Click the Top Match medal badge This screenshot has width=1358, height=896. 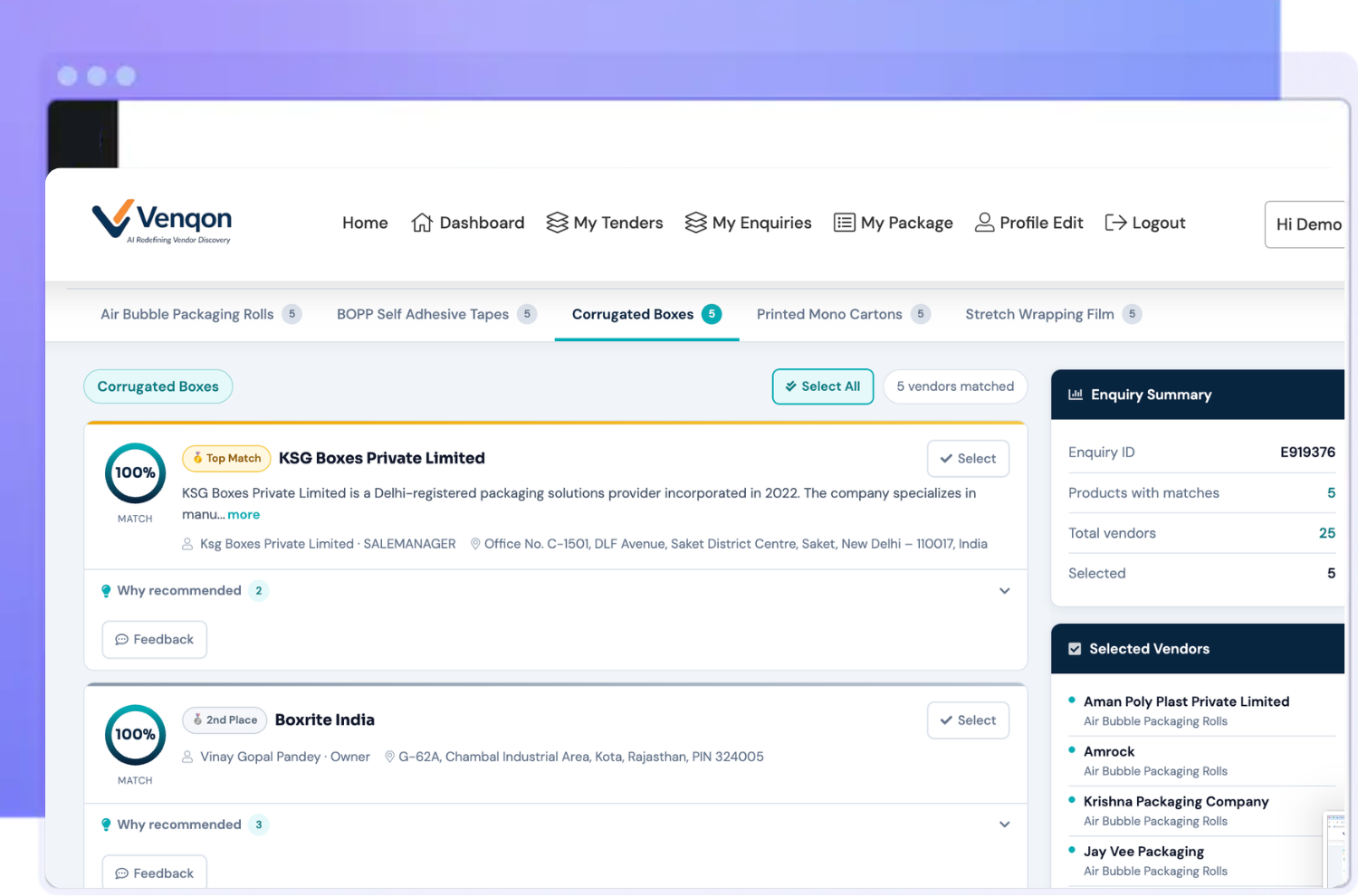click(226, 459)
